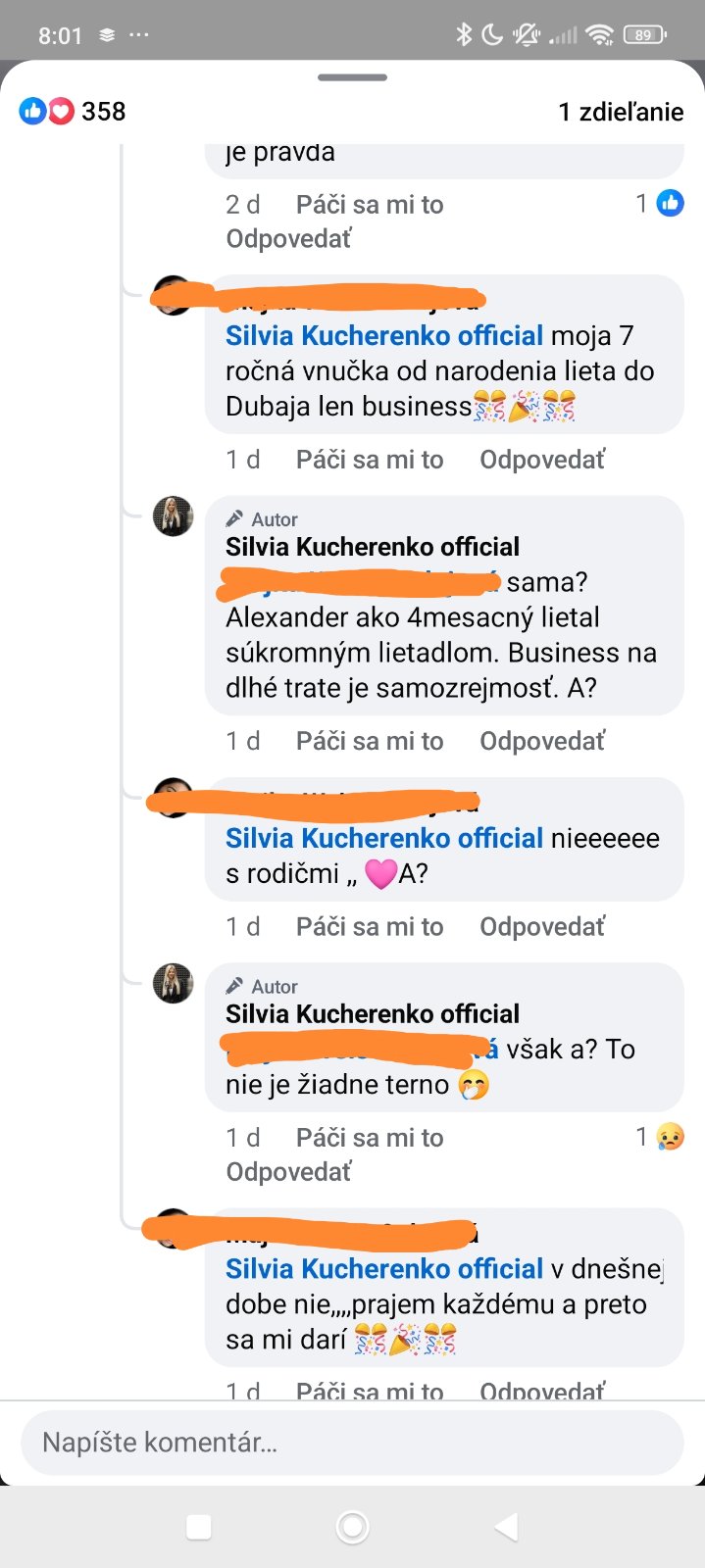Focus the Napíšte komentár input field
The height and width of the screenshot is (1568, 705).
click(x=352, y=1443)
